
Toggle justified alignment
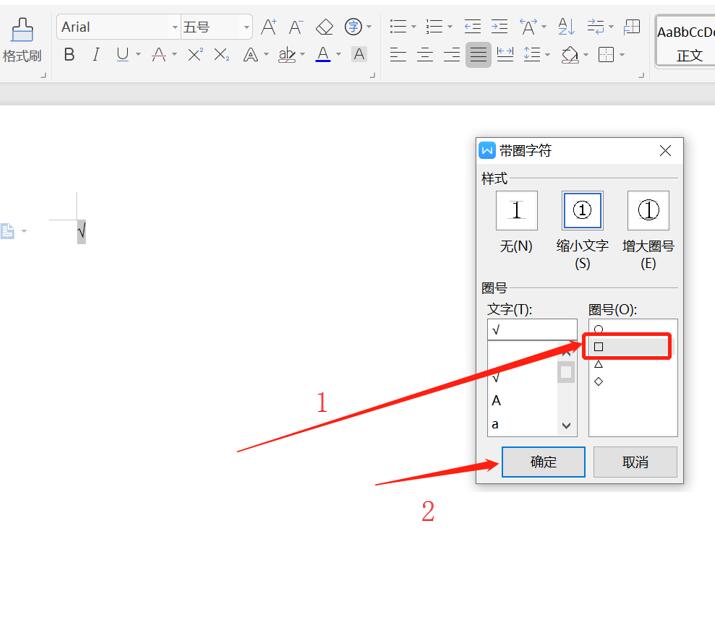pos(478,55)
